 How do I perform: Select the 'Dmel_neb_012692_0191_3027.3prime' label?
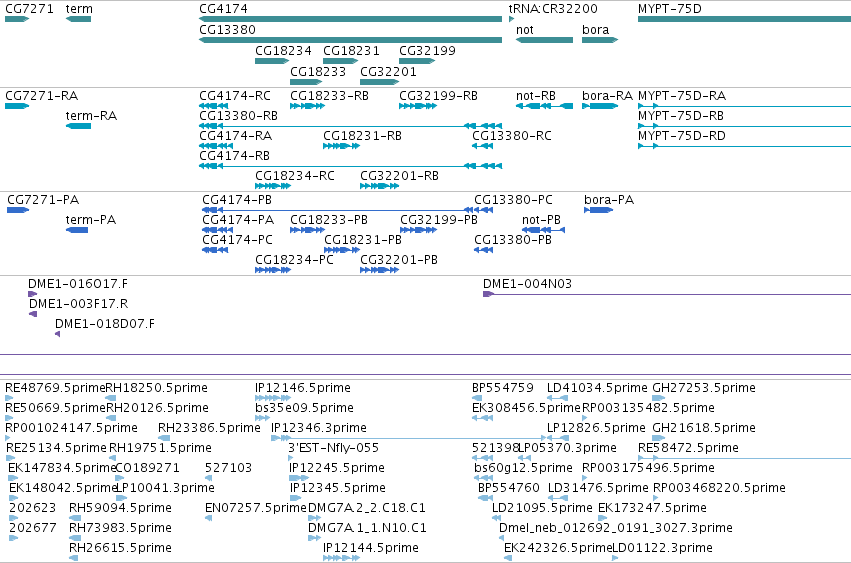pos(616,528)
